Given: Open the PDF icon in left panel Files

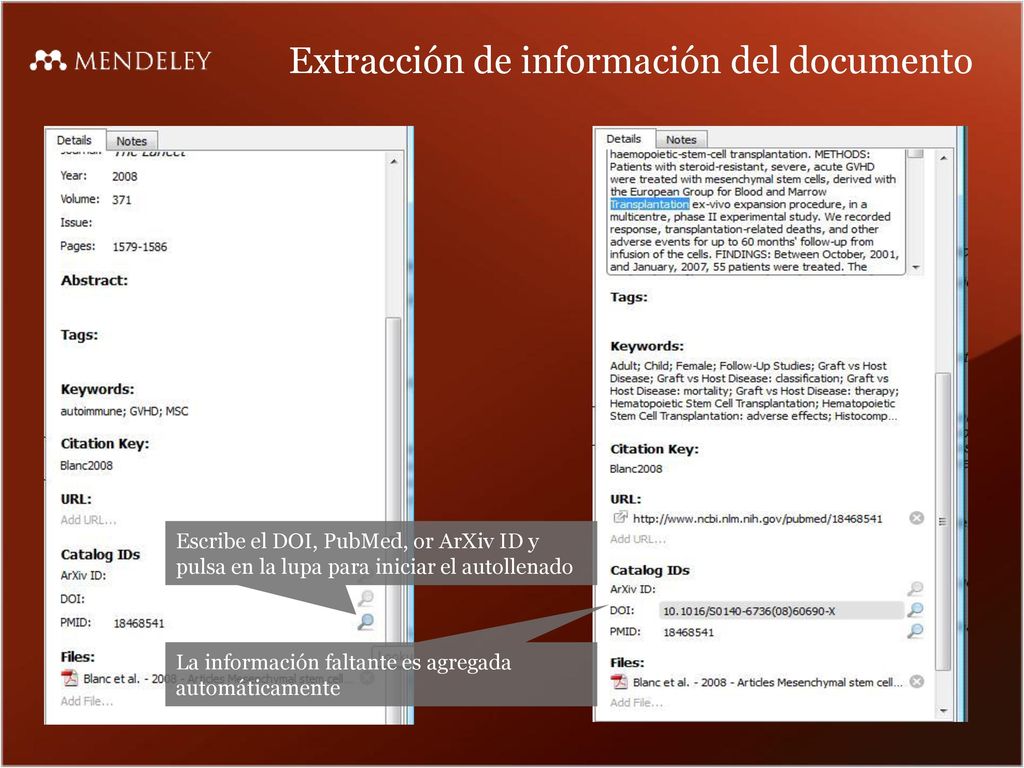Looking at the screenshot, I should 69,679.
